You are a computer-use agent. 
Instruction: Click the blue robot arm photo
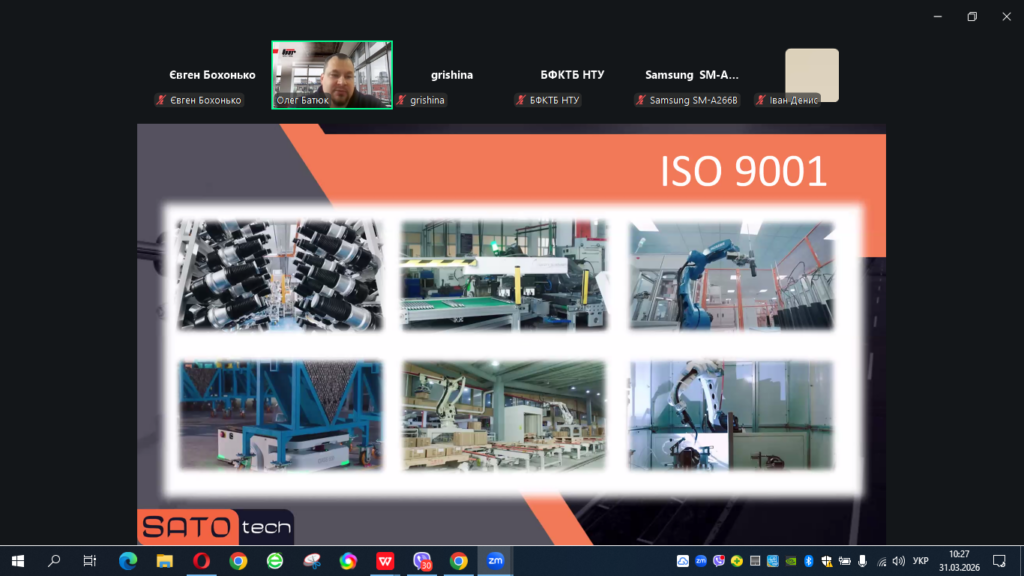(732, 274)
